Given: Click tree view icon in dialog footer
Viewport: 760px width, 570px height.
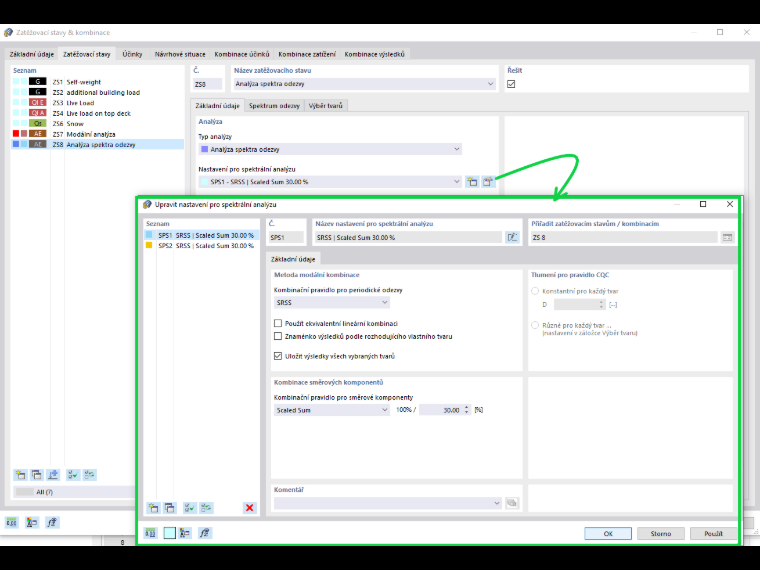Looking at the screenshot, I should tap(185, 533).
